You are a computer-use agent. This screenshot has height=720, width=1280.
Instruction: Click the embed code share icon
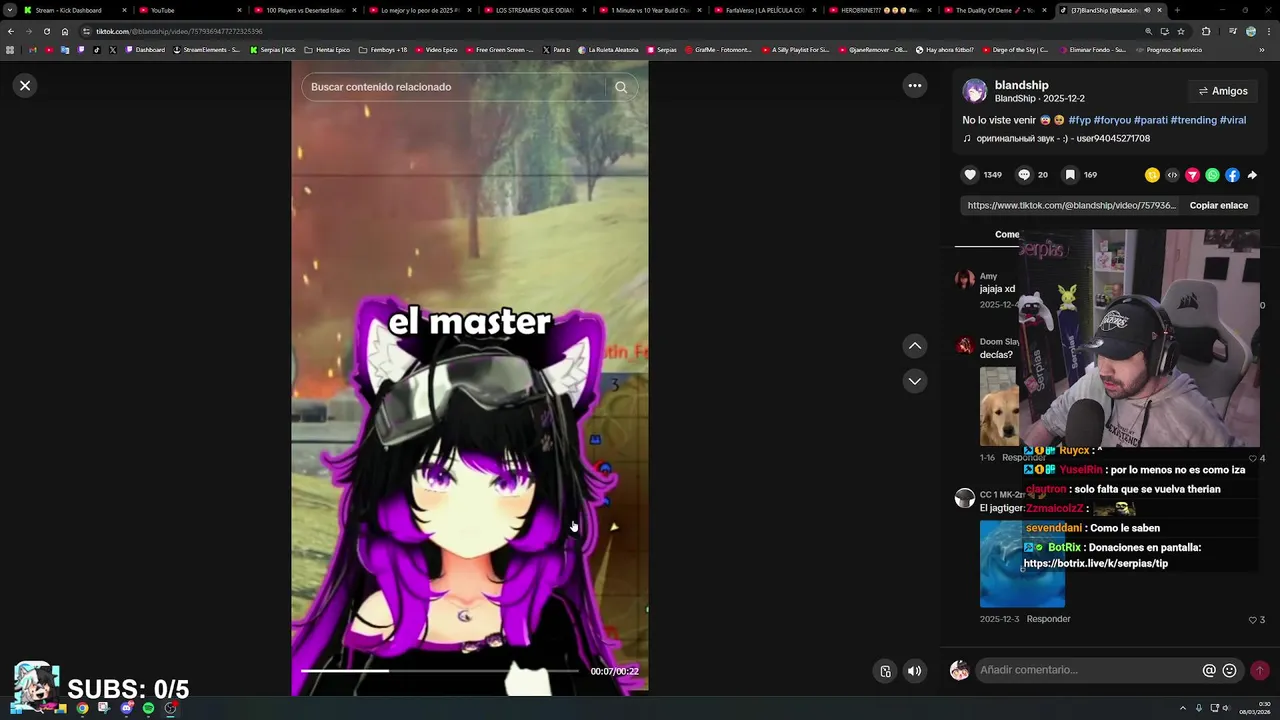[1172, 175]
